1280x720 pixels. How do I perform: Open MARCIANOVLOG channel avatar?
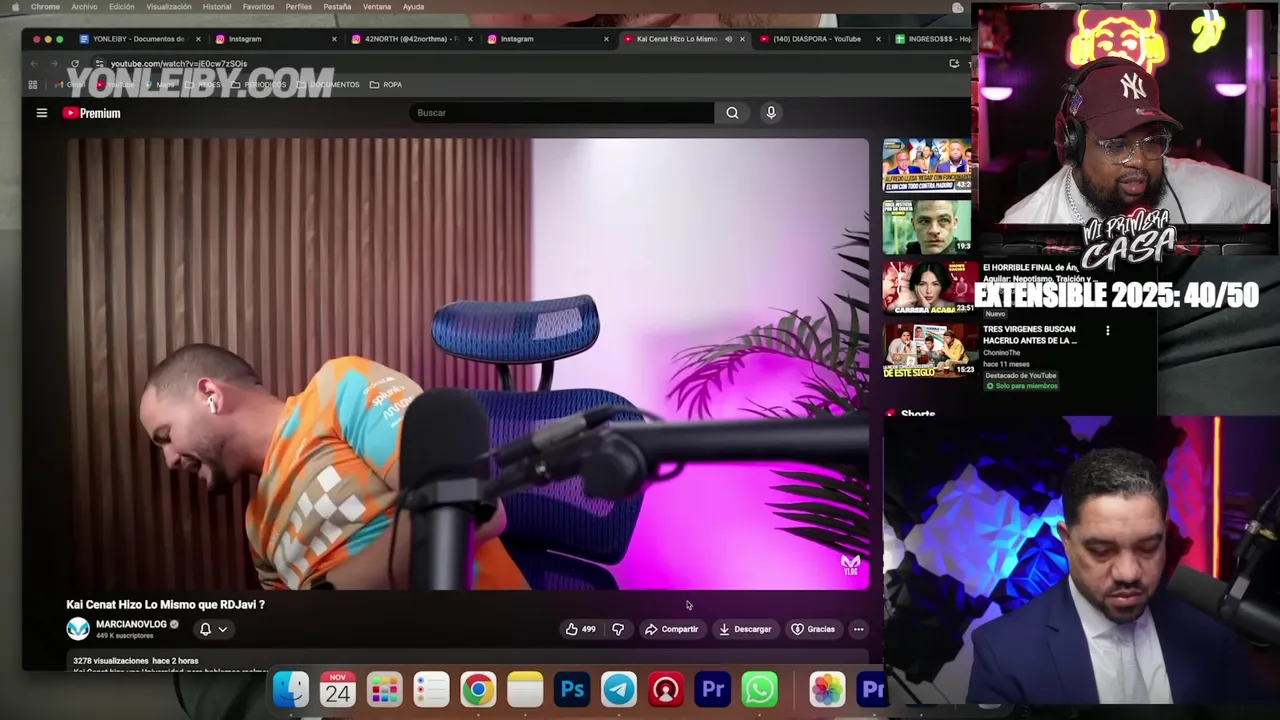pos(78,629)
